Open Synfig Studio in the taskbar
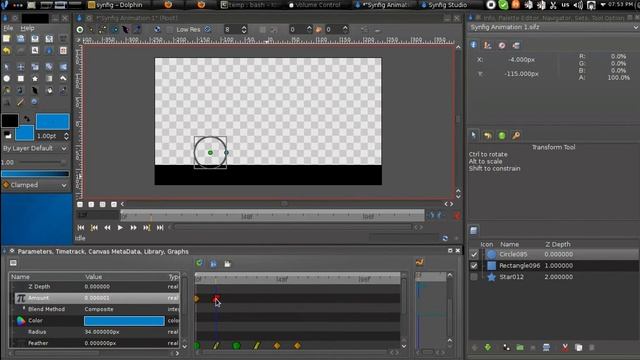This screenshot has width=640, height=360. tap(447, 5)
